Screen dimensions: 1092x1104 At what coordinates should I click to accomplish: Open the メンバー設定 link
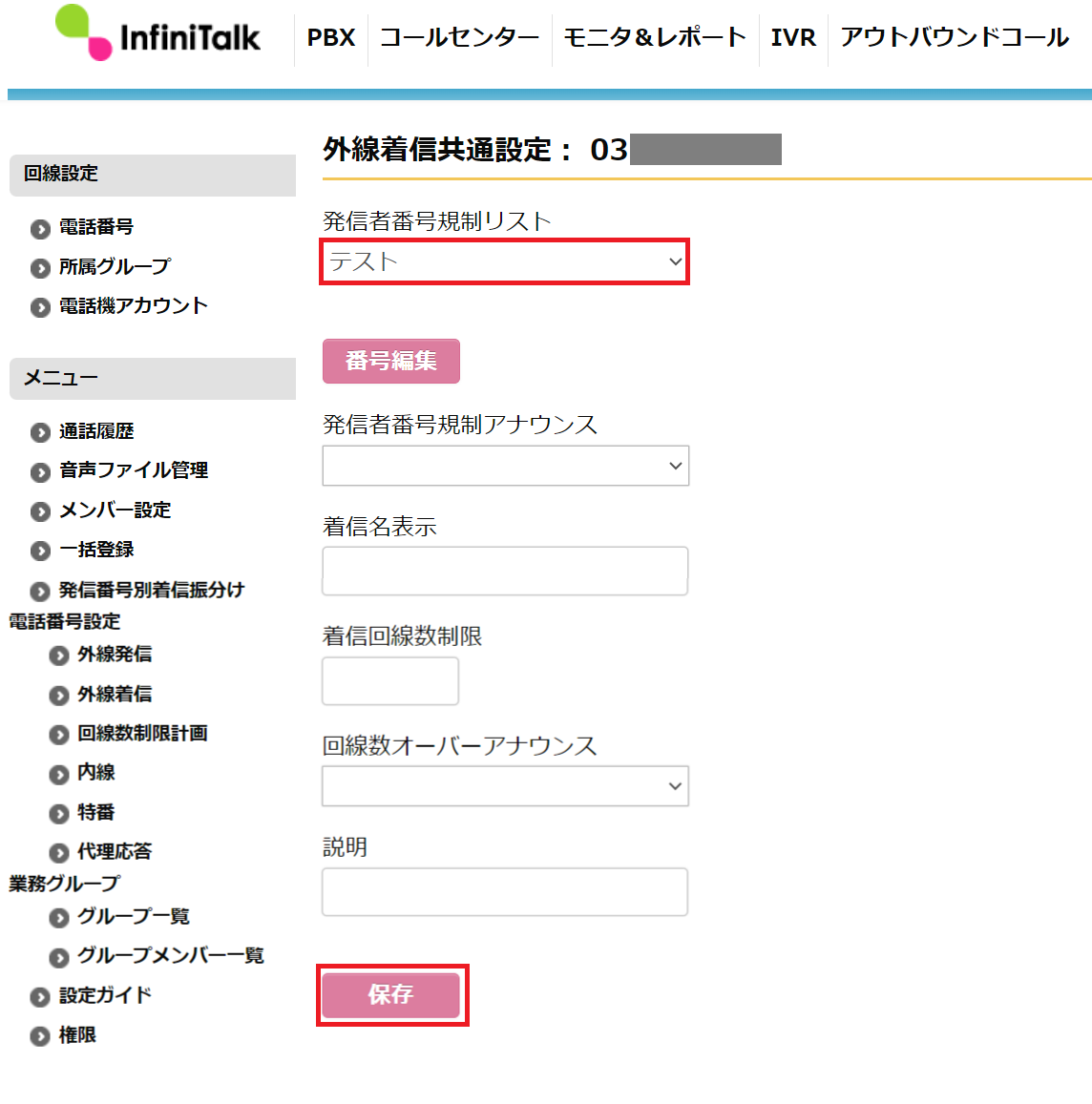[115, 510]
